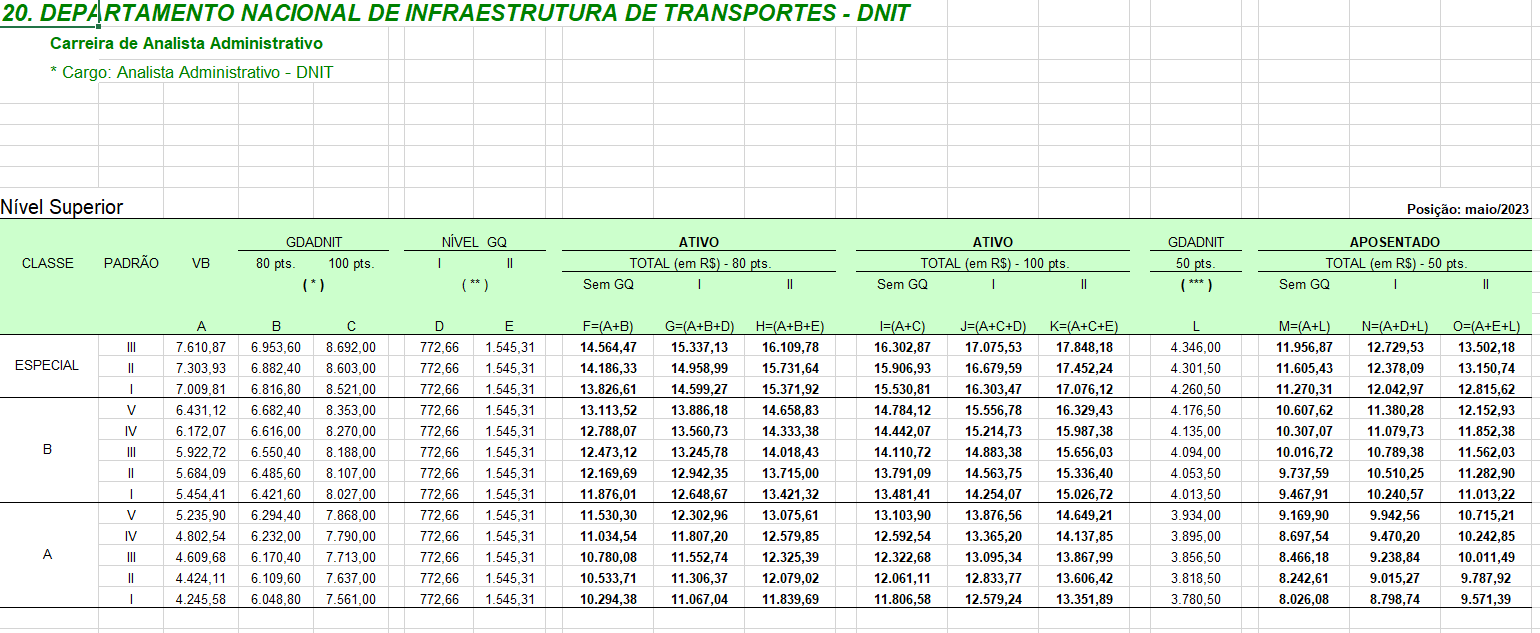The width and height of the screenshot is (1540, 633).
Task: Click the 'NÍVEL GQ' header
Action: [474, 242]
